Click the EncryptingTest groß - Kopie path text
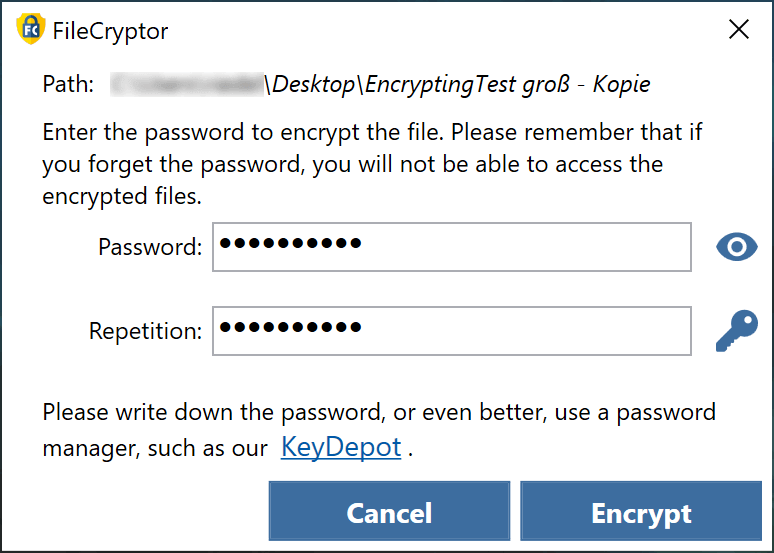 [507, 85]
